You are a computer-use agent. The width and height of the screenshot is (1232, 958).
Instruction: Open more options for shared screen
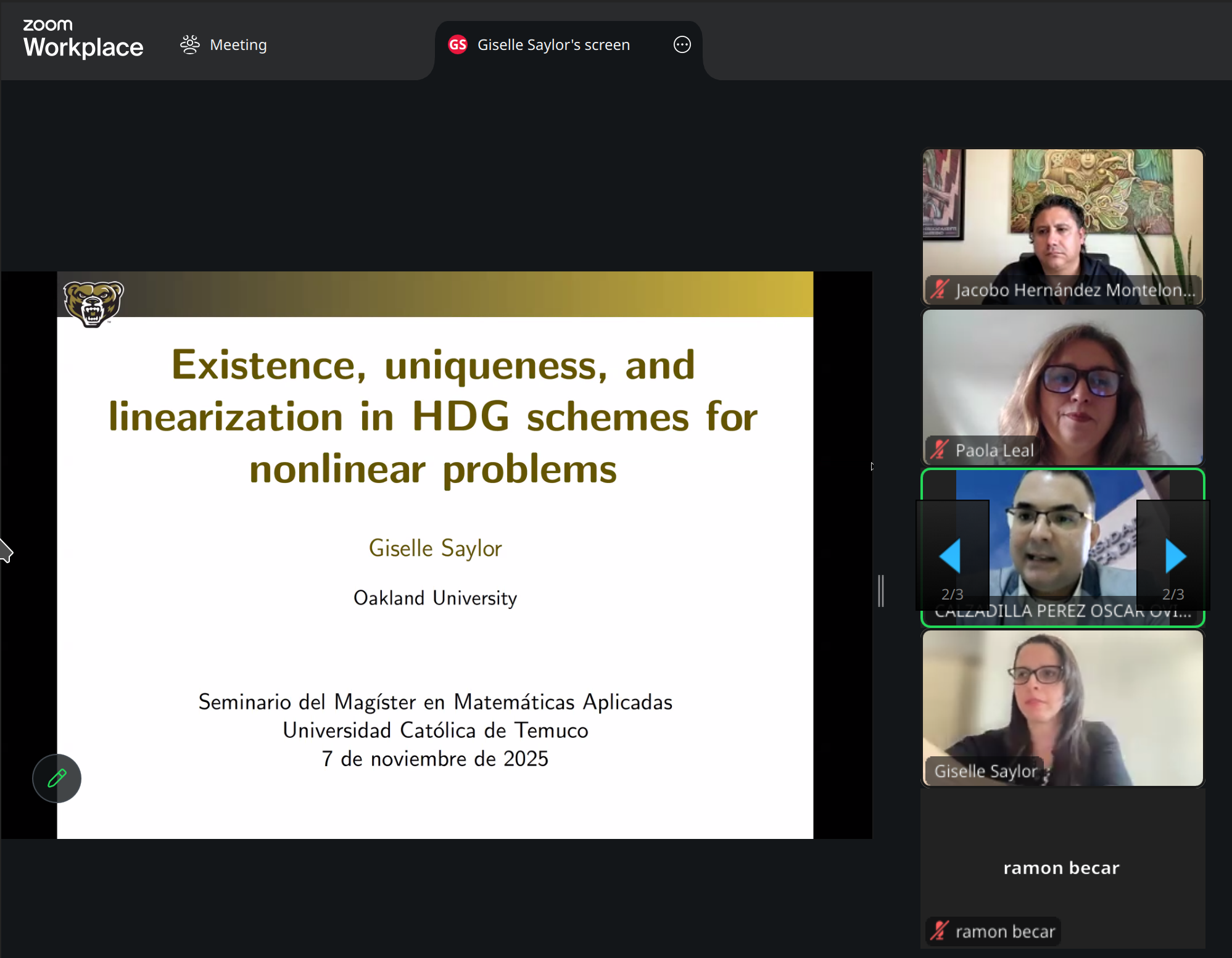pos(682,44)
